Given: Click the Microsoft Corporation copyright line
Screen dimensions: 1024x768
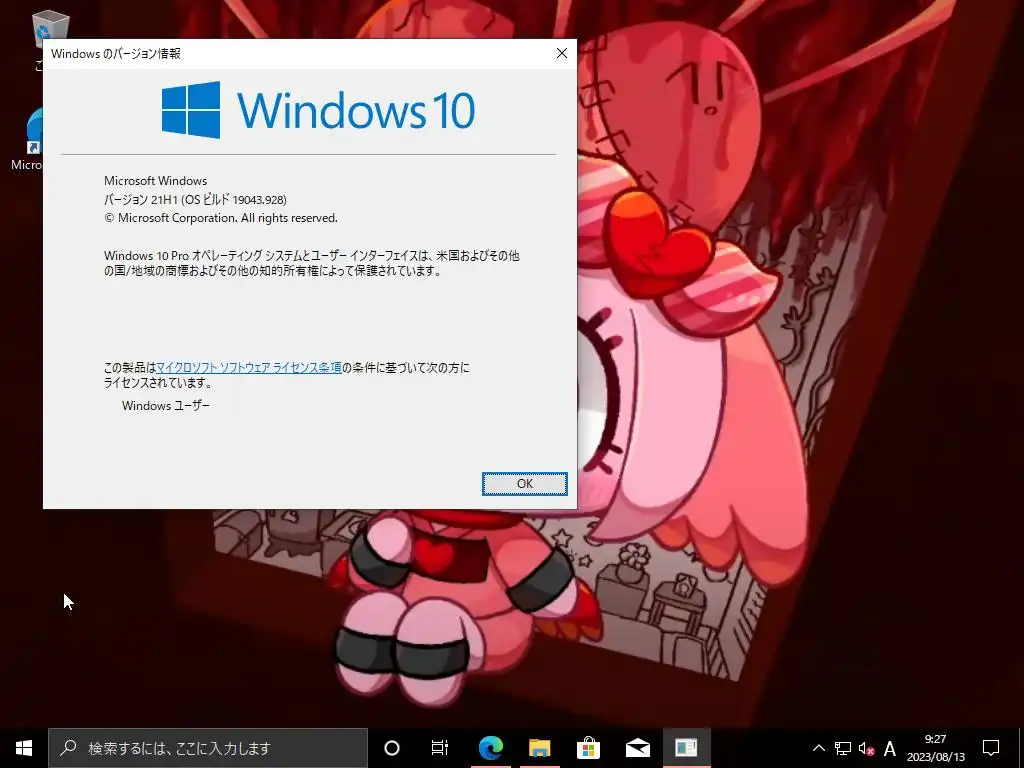Looking at the screenshot, I should click(x=221, y=218).
